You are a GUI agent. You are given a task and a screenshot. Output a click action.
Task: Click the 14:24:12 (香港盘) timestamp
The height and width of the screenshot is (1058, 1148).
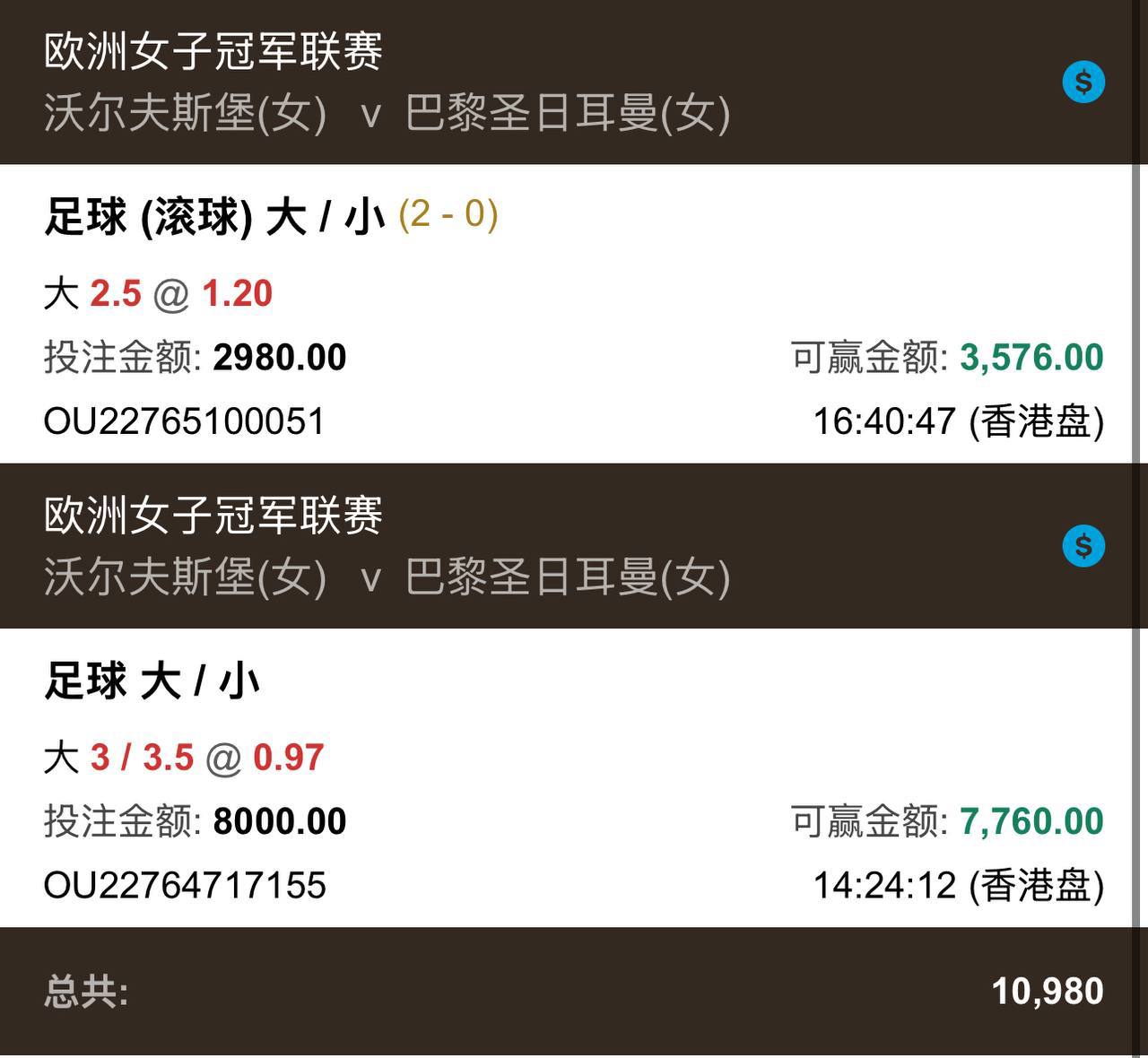coord(958,885)
